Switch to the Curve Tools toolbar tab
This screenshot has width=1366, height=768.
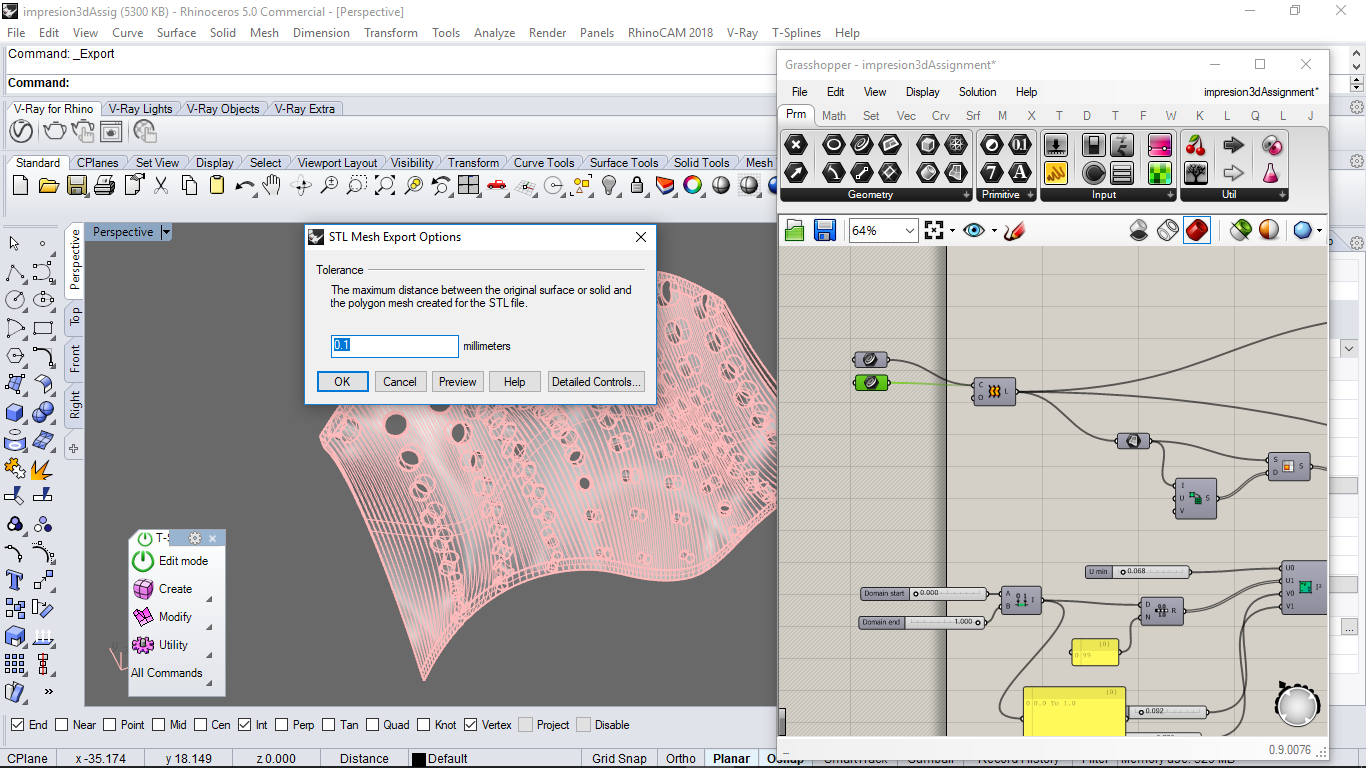click(544, 163)
